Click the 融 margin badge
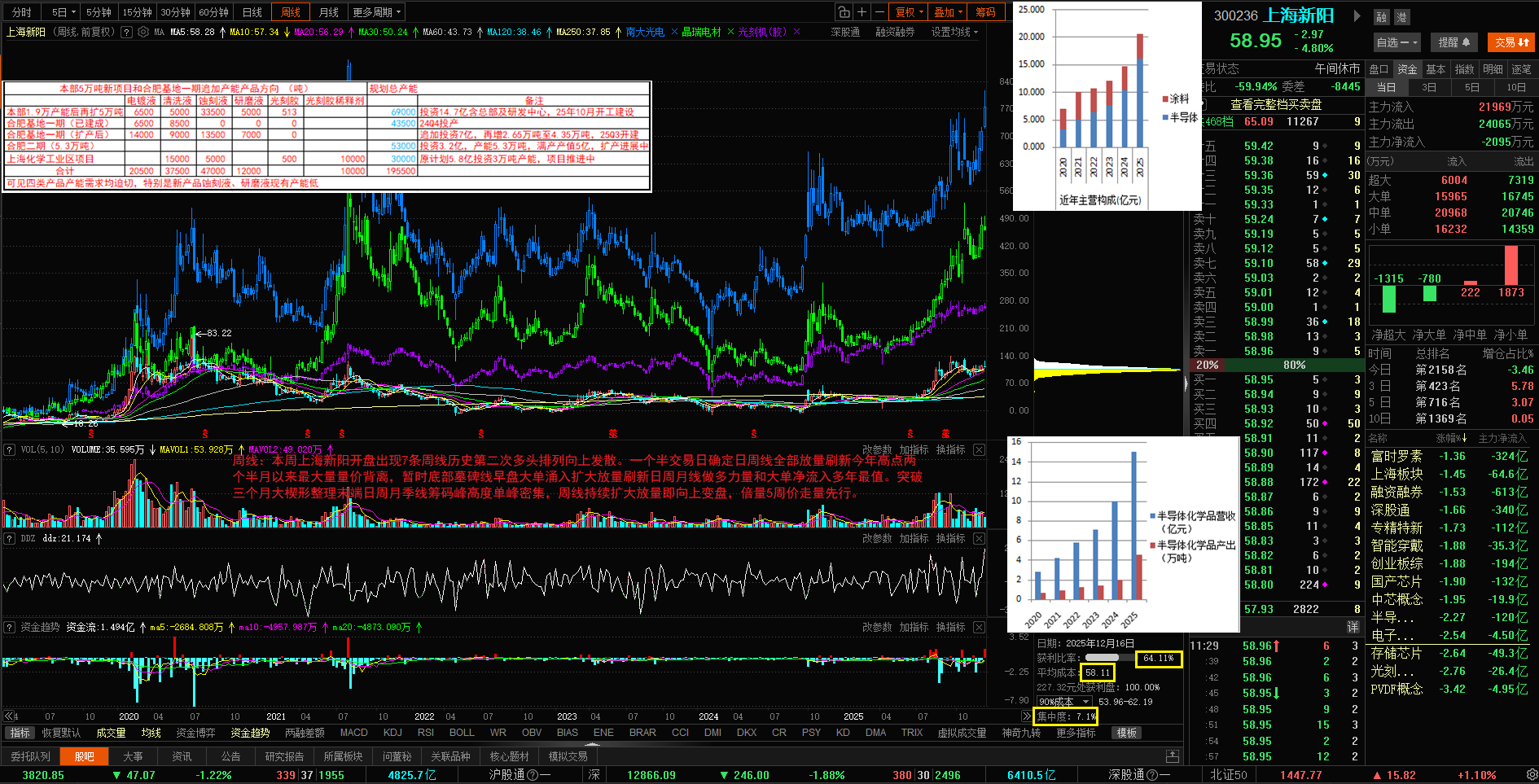1539x784 pixels. click(x=1382, y=17)
